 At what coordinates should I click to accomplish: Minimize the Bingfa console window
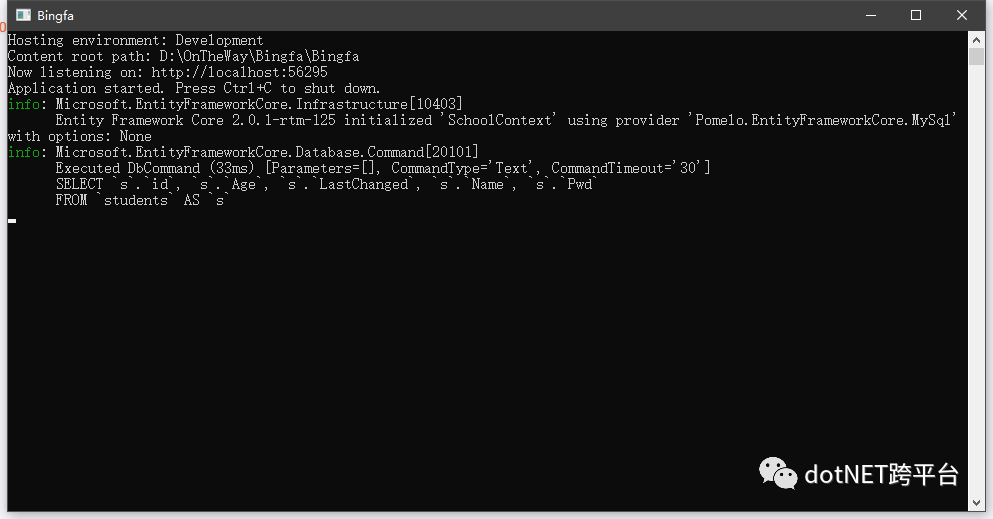click(871, 15)
